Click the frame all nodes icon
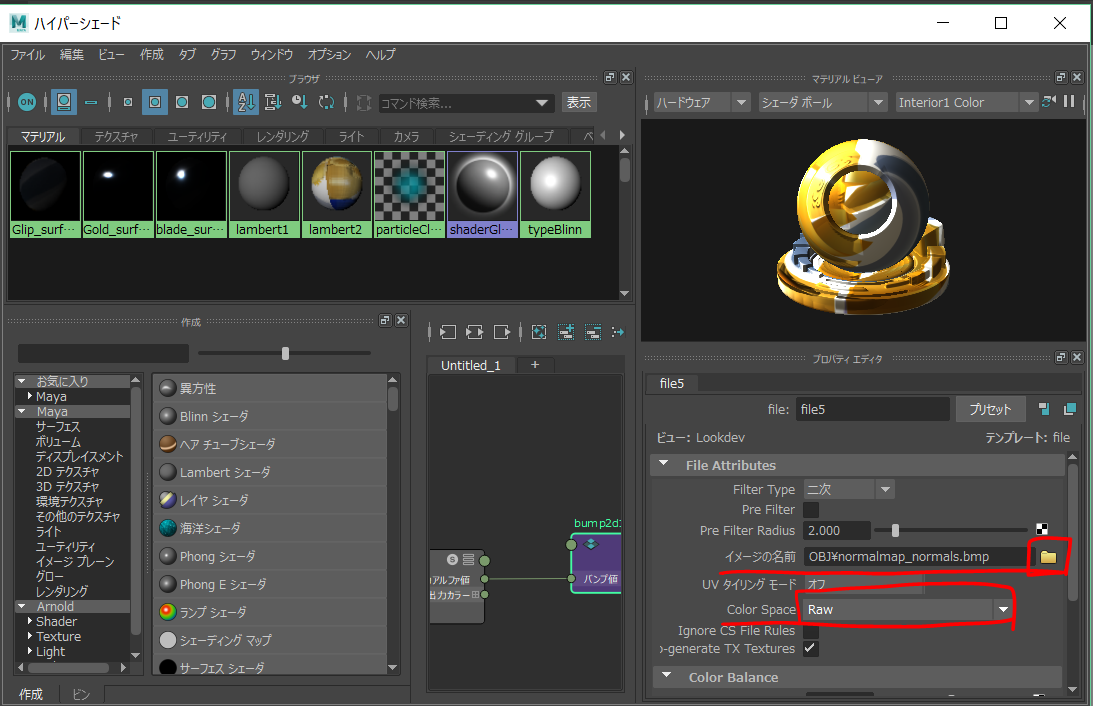This screenshot has height=706, width=1093. pyautogui.click(x=539, y=332)
